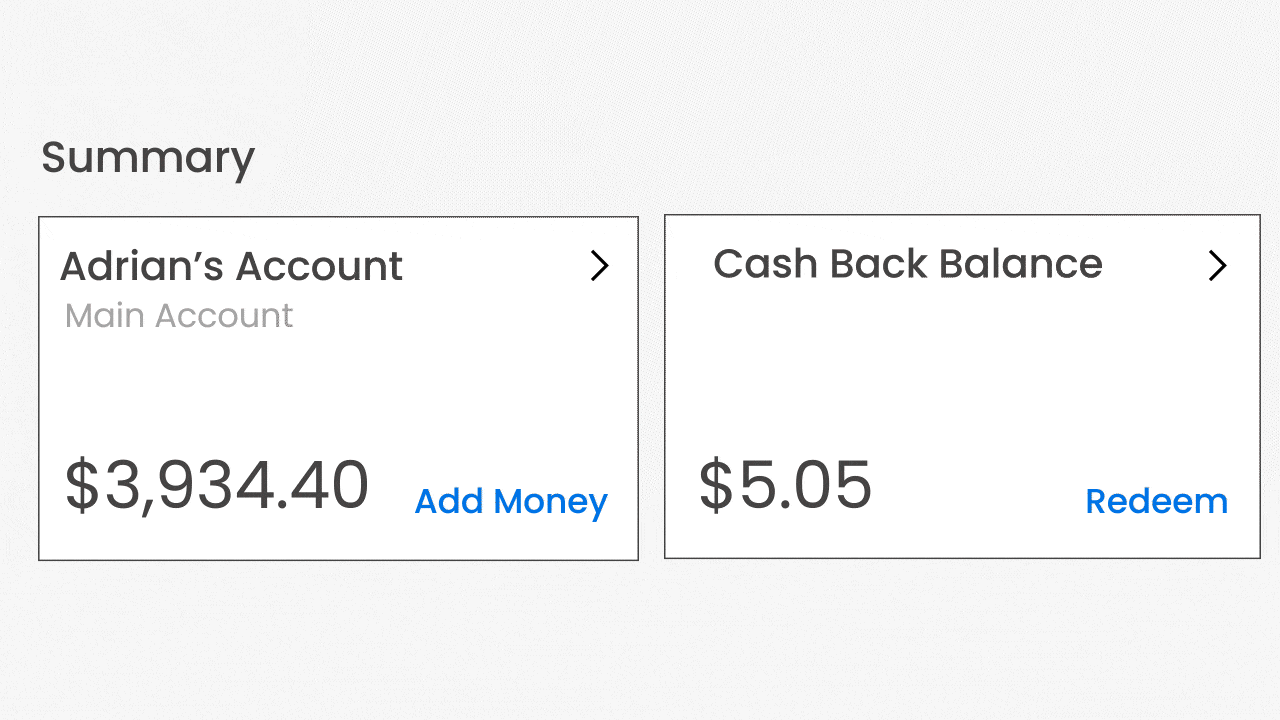Screen dimensions: 1280x720
Task: Select the Cash Back Balance heading
Action: point(907,264)
